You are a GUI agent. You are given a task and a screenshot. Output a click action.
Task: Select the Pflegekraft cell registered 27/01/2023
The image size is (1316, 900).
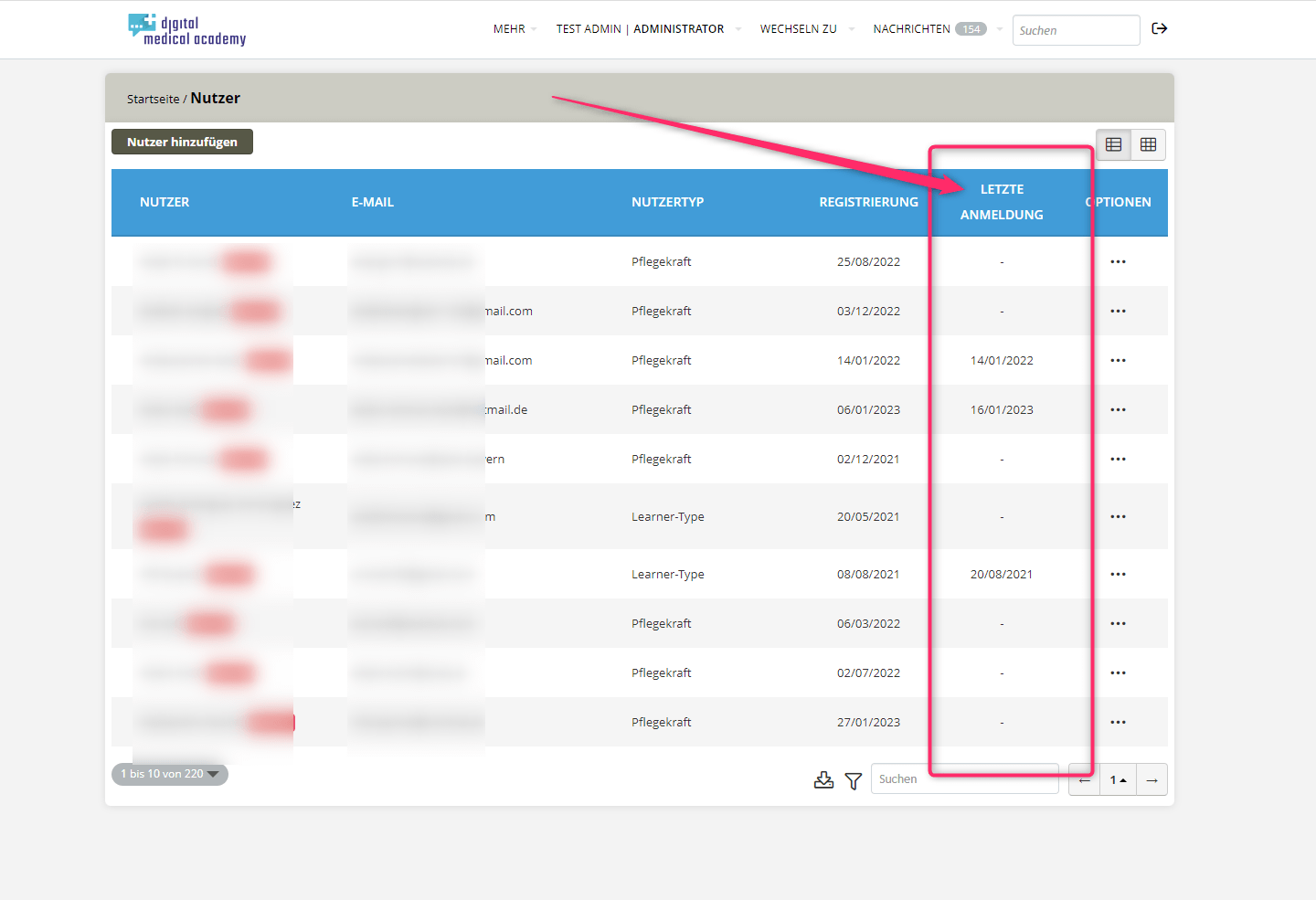pyautogui.click(x=661, y=723)
